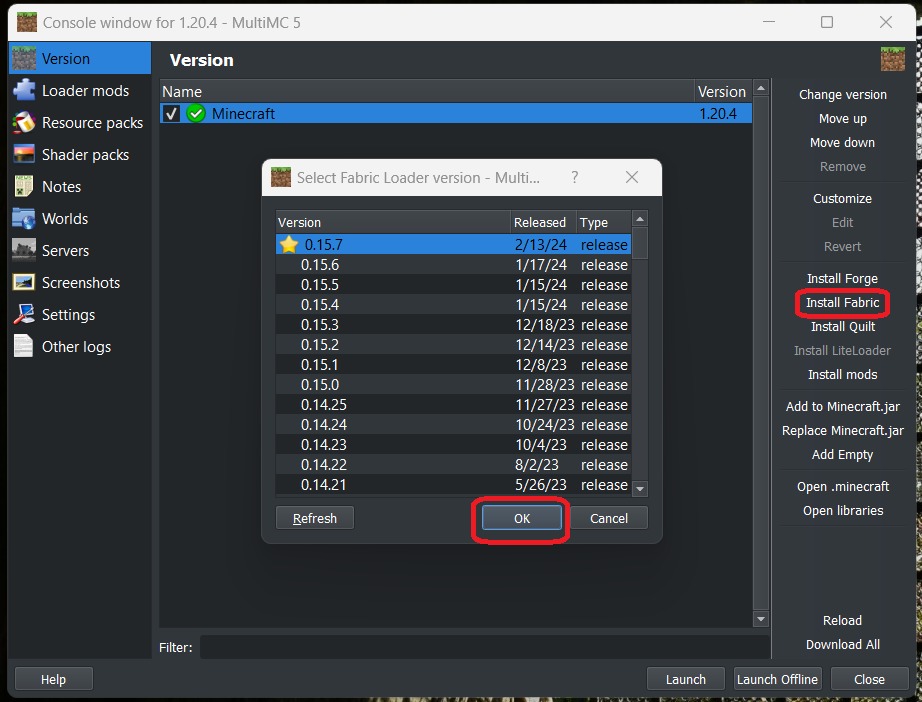Open the Resource packs page
Image resolution: width=922 pixels, height=702 pixels.
(79, 123)
